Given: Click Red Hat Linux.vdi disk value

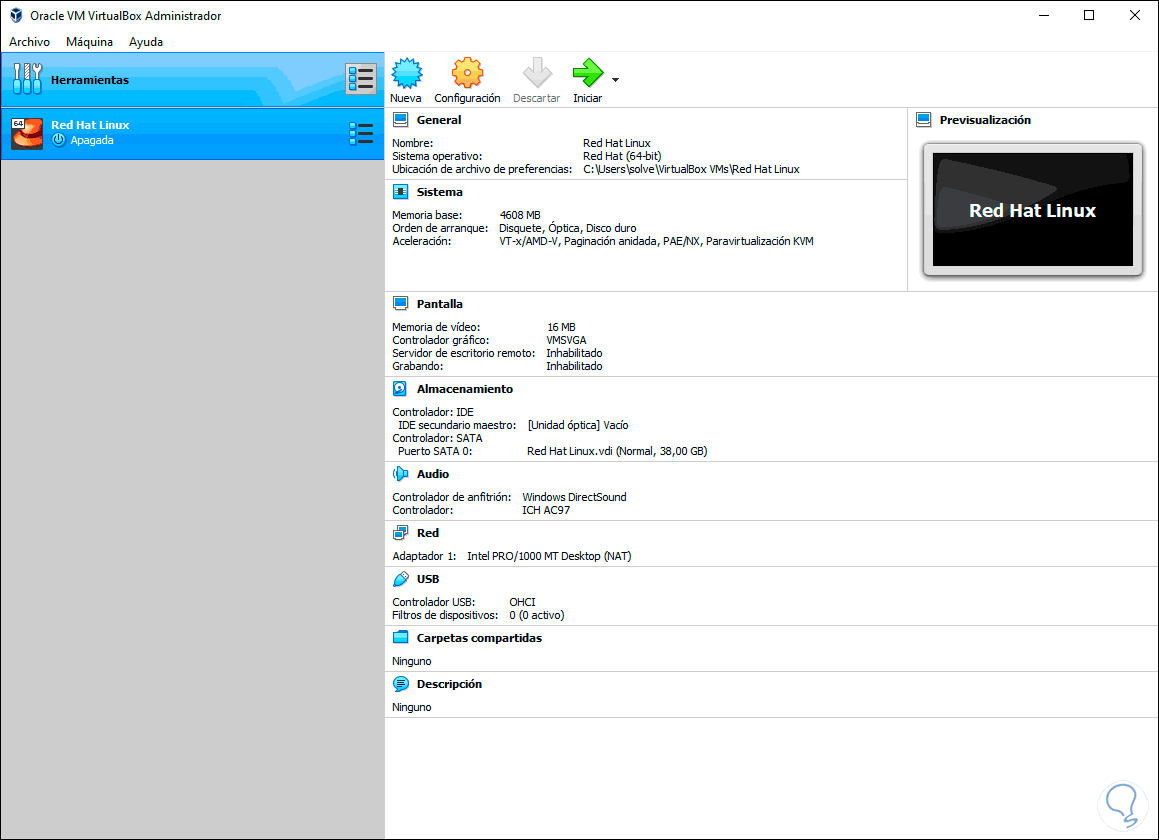Looking at the screenshot, I should (x=617, y=451).
